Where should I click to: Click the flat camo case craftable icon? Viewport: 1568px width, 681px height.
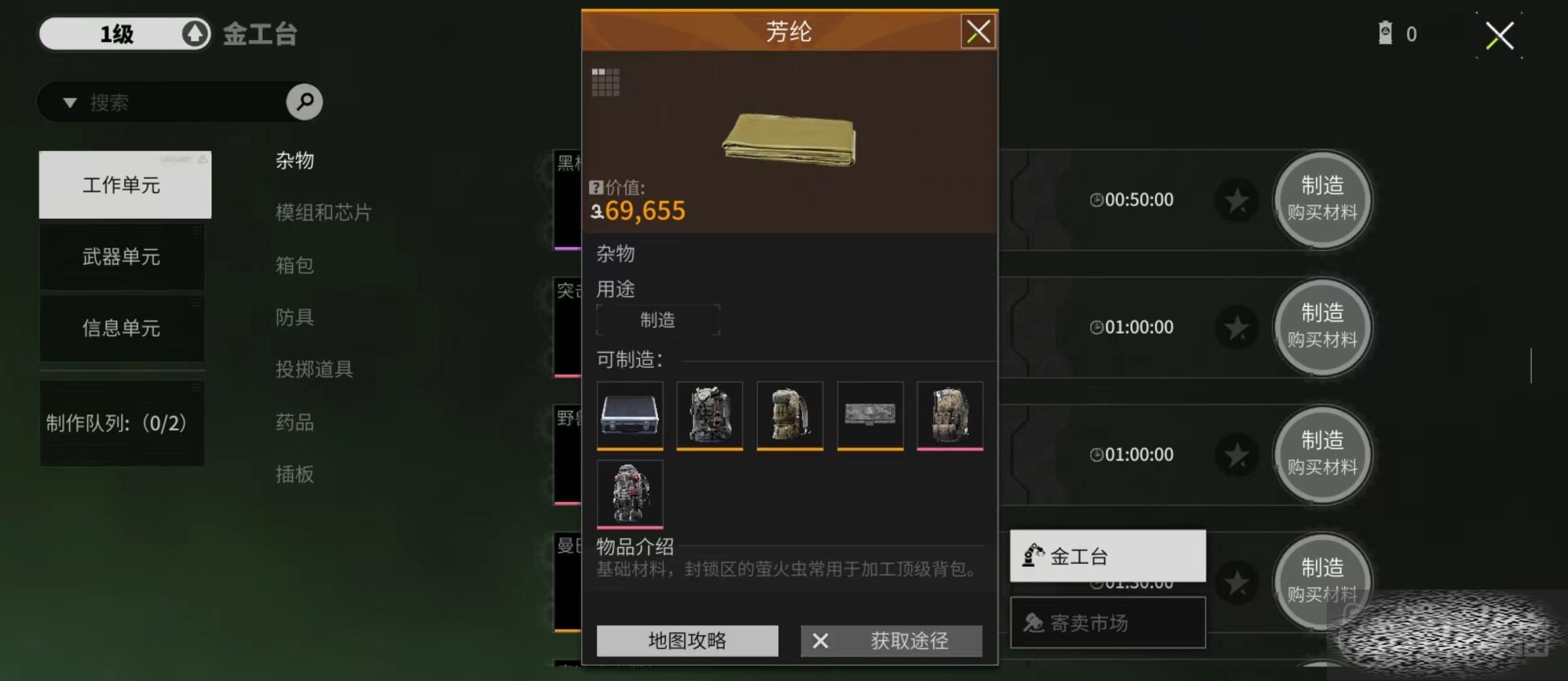coord(870,416)
